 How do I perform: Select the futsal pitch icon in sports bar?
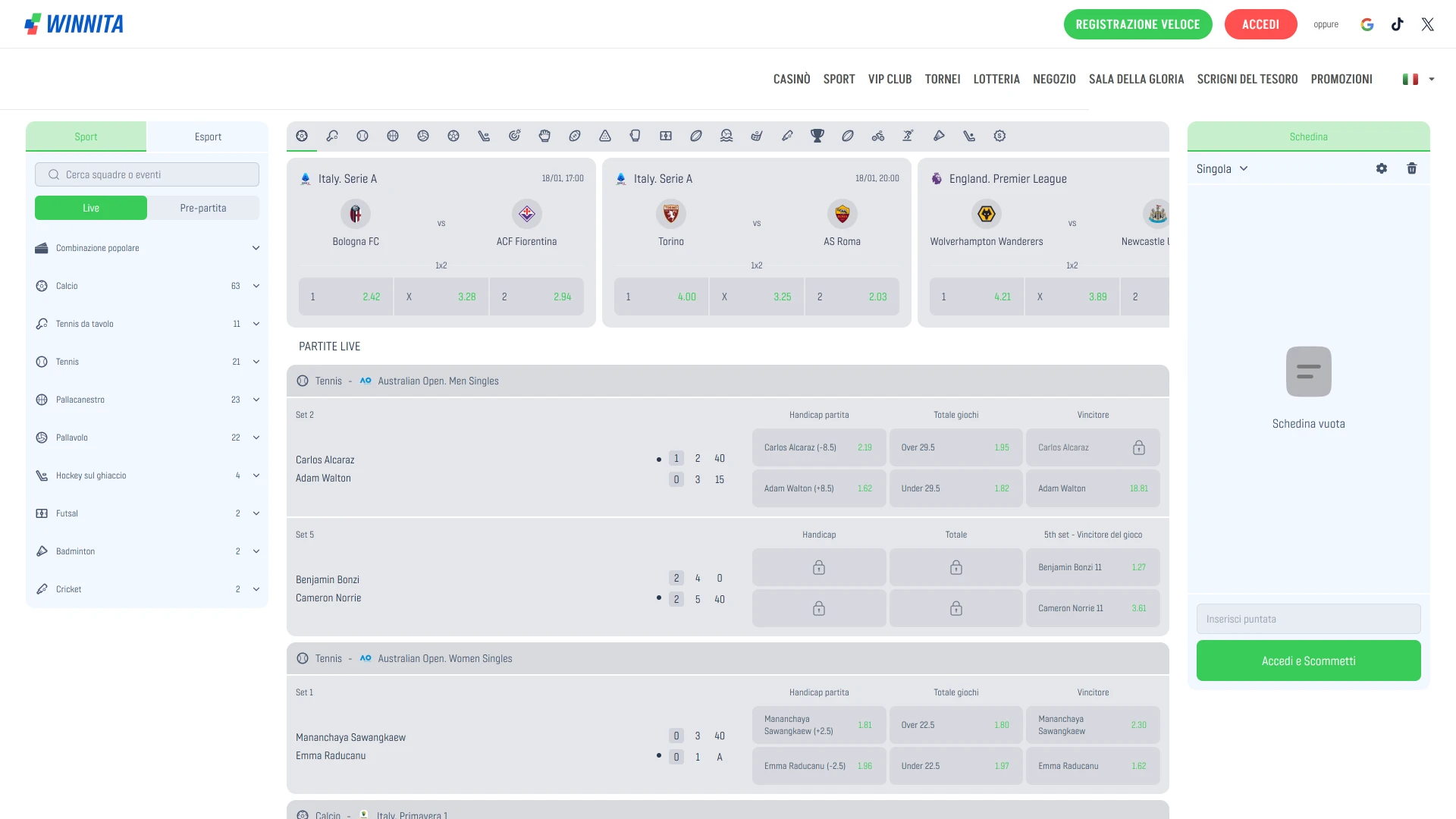point(666,136)
